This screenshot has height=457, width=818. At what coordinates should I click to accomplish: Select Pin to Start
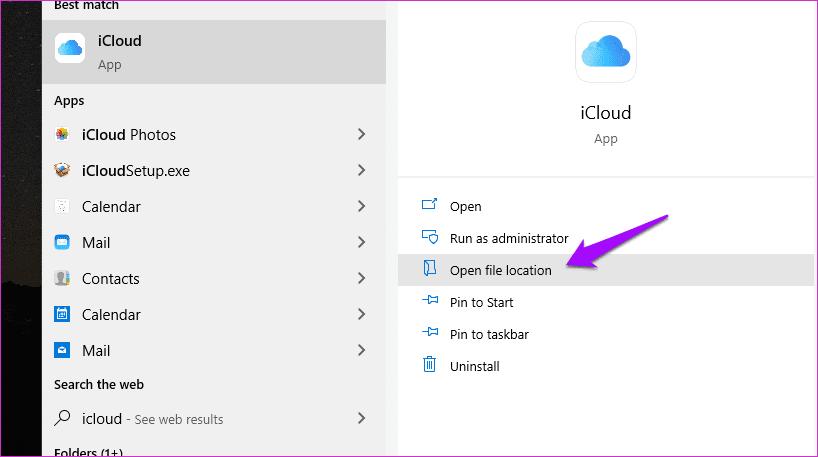pos(606,302)
